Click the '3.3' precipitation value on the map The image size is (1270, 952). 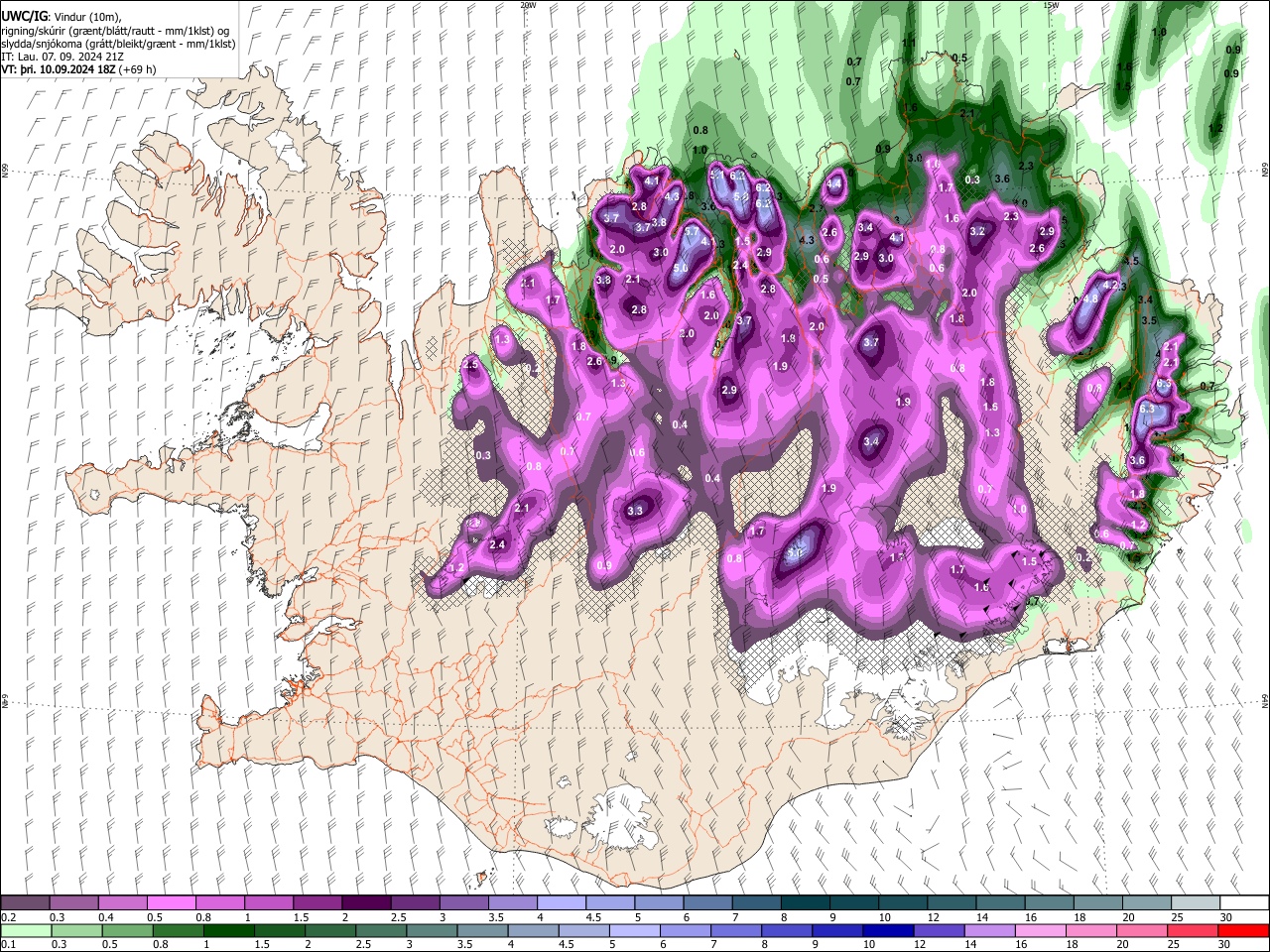tap(636, 511)
